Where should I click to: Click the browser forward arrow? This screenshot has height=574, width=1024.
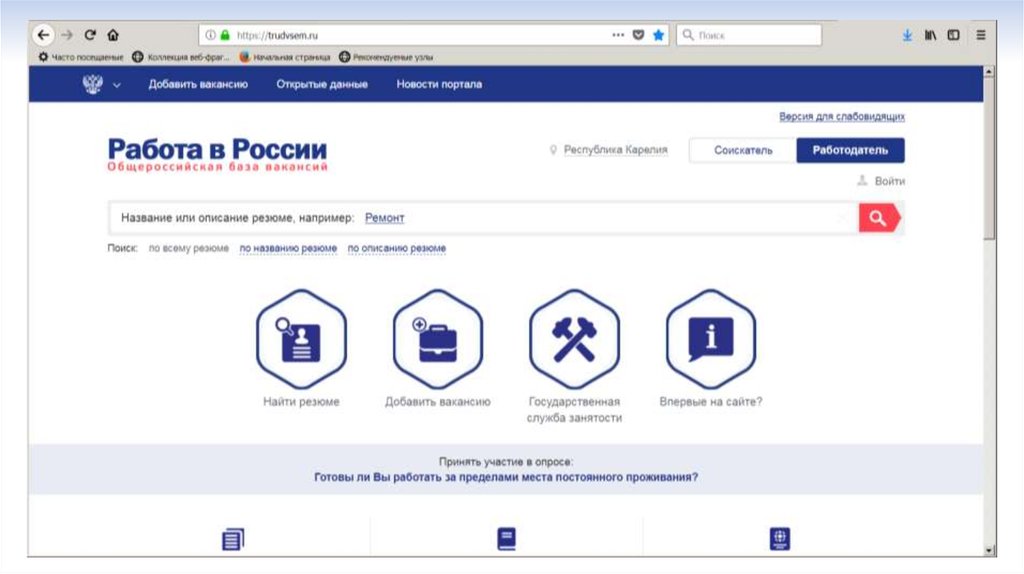(67, 35)
